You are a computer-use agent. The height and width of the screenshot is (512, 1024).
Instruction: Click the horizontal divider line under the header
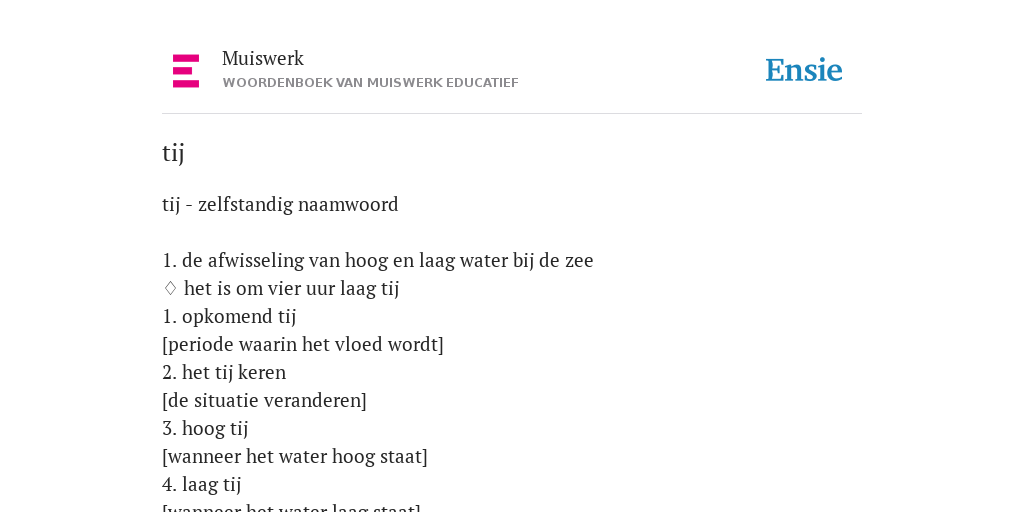click(x=512, y=114)
